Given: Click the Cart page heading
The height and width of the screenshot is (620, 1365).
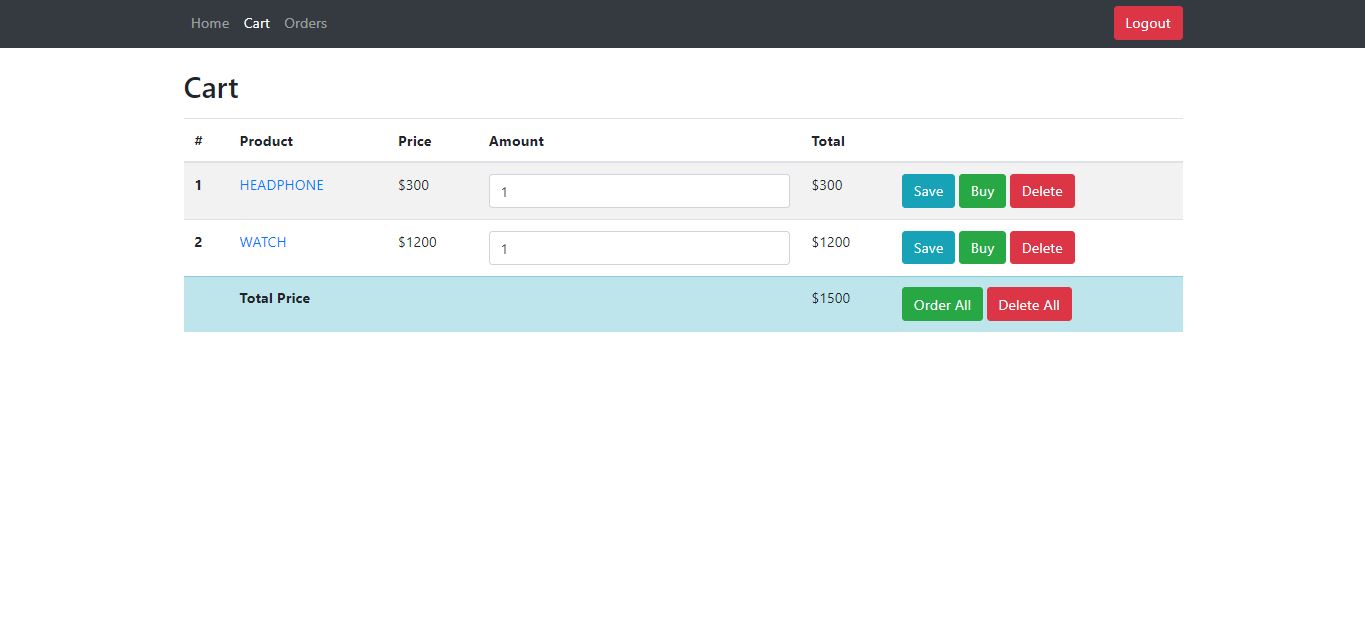Looking at the screenshot, I should (x=211, y=88).
